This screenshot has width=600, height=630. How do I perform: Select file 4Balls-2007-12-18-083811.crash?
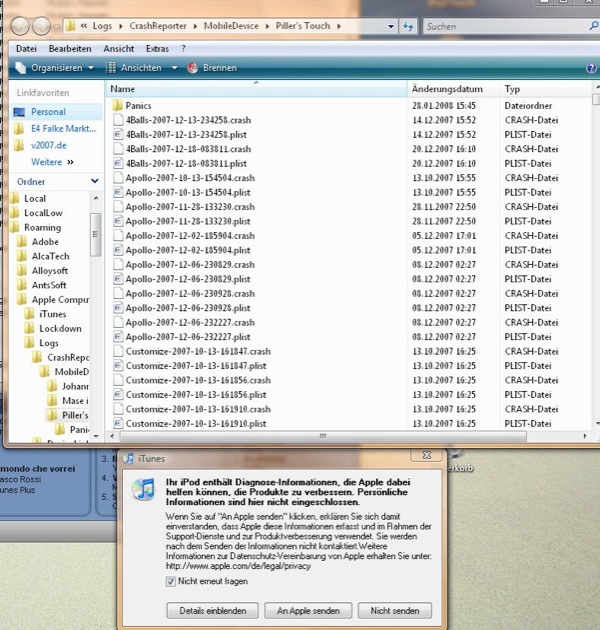tap(188, 149)
